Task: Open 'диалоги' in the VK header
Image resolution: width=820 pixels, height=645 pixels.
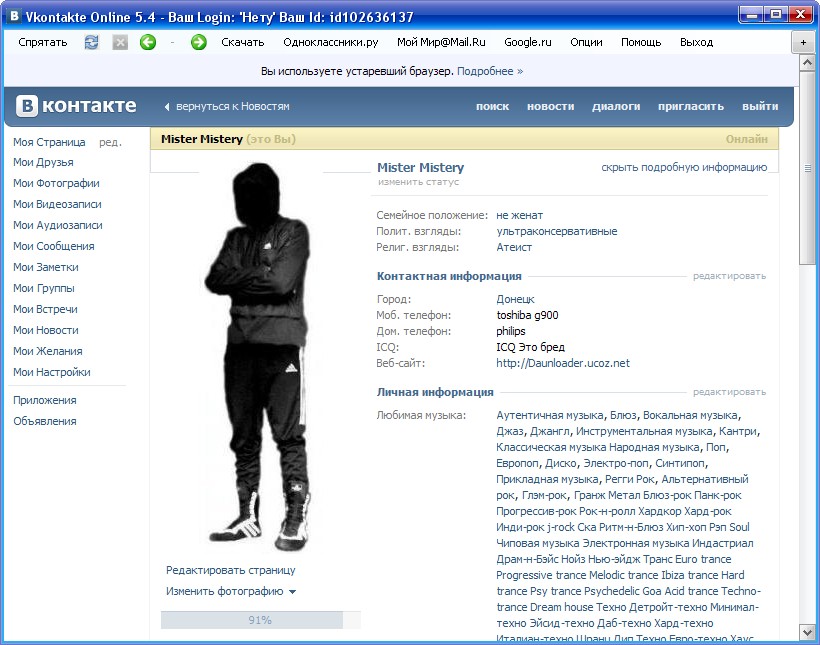Action: click(x=616, y=106)
